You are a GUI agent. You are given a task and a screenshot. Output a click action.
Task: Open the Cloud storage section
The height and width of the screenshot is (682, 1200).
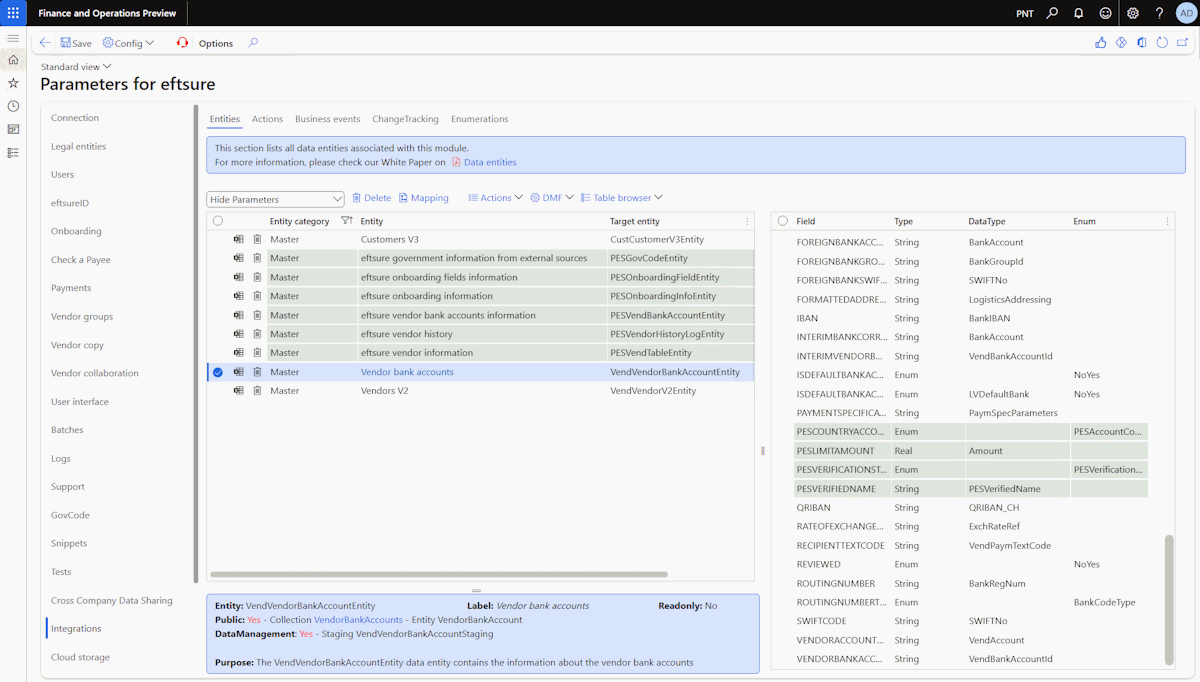click(80, 657)
